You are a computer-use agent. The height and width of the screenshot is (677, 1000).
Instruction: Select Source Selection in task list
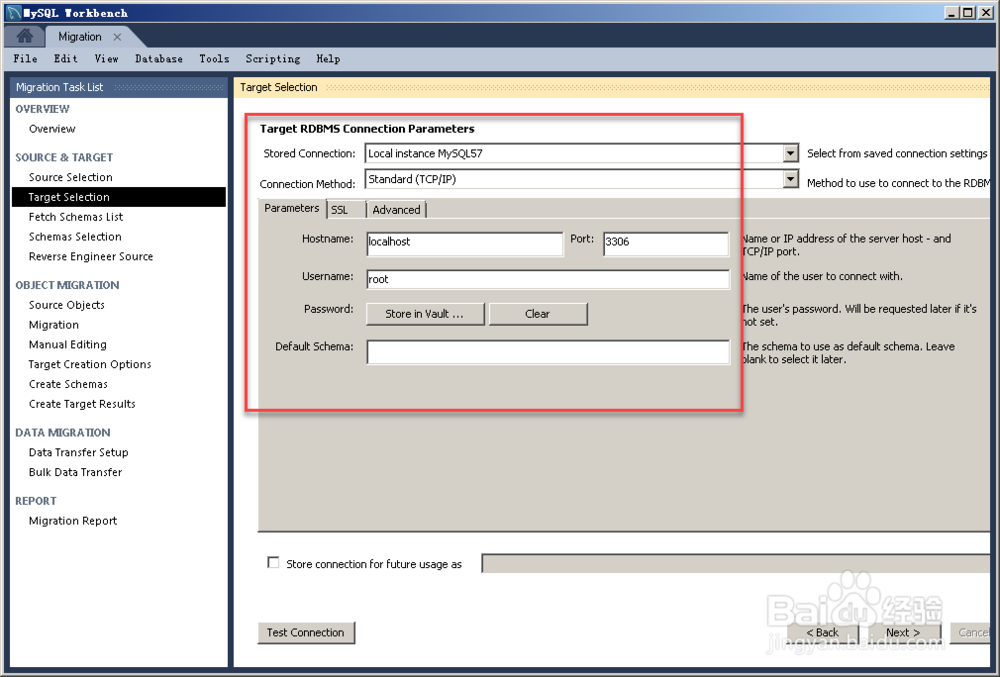click(71, 177)
